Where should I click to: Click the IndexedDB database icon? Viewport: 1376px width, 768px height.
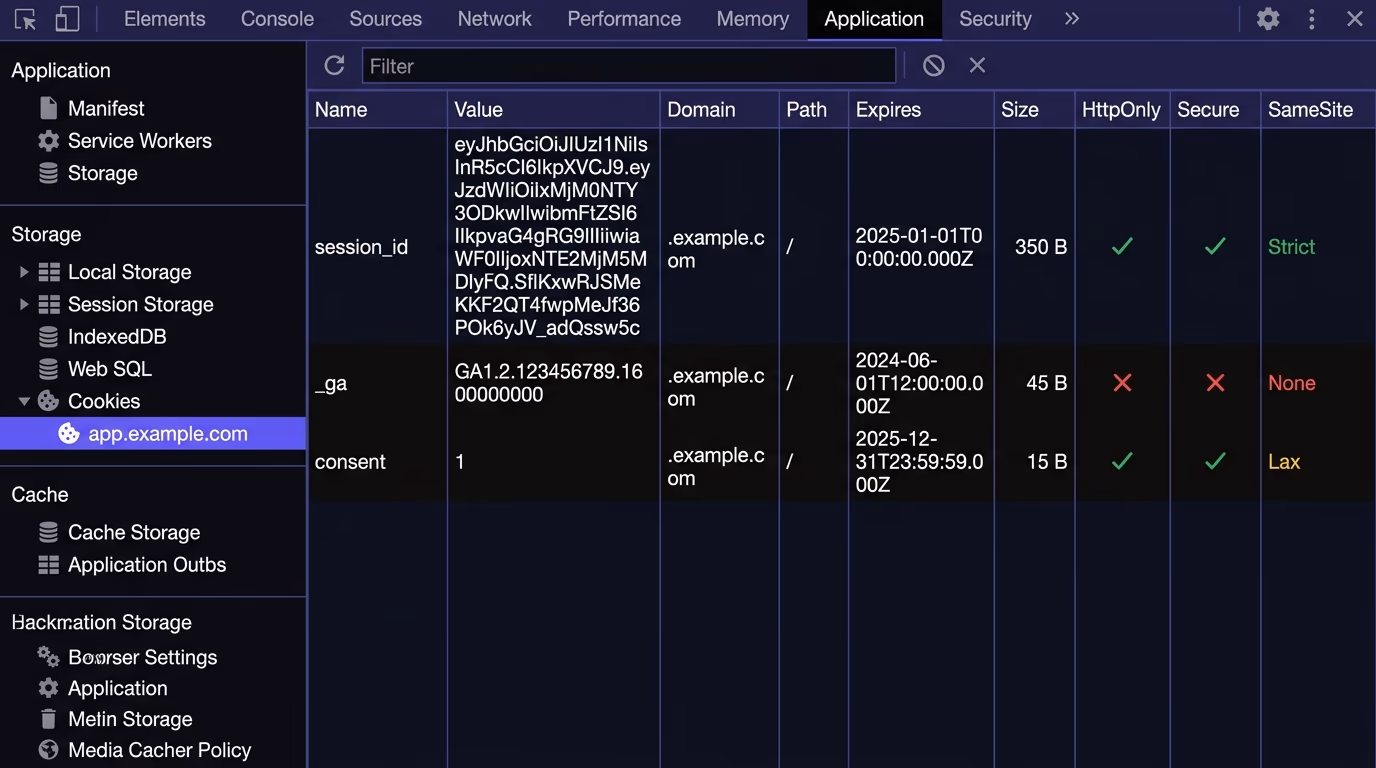click(x=48, y=337)
